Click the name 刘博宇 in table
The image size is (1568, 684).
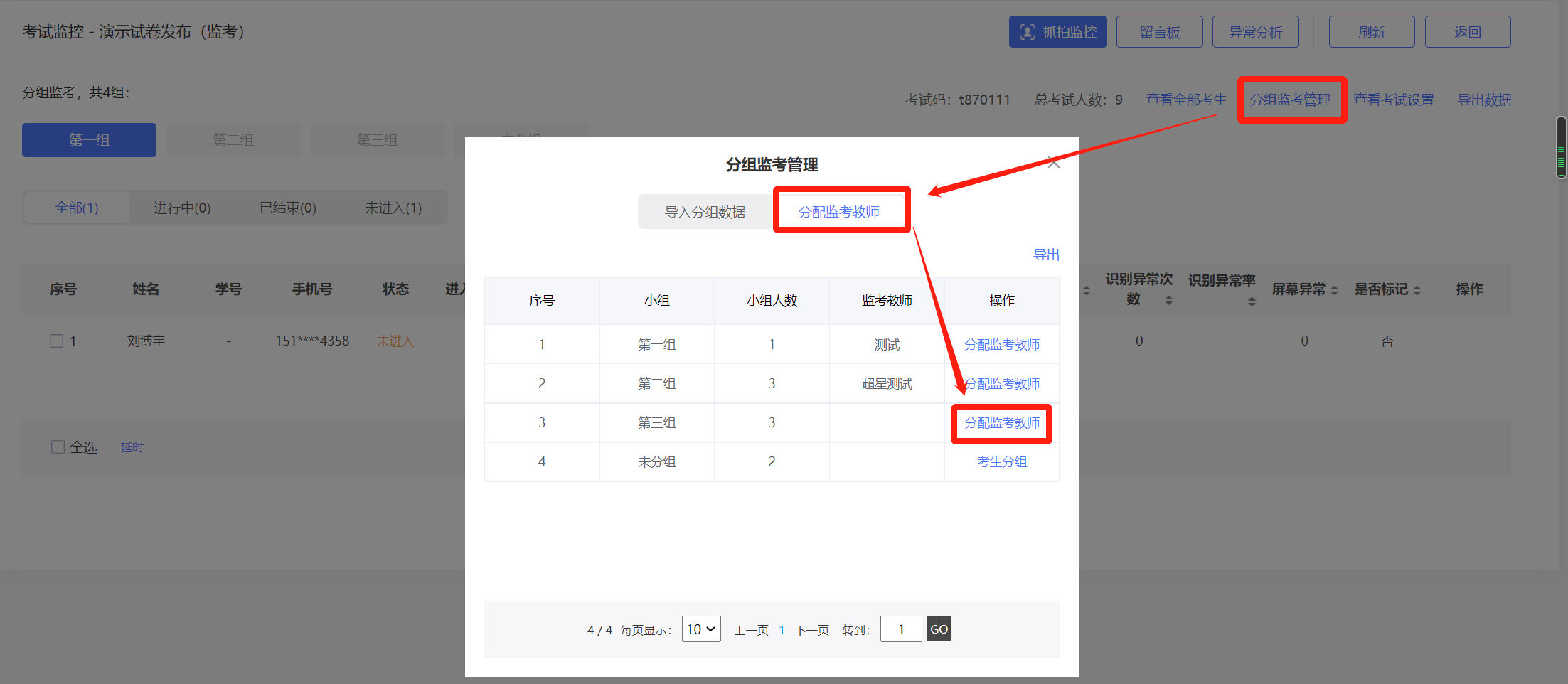coord(146,341)
